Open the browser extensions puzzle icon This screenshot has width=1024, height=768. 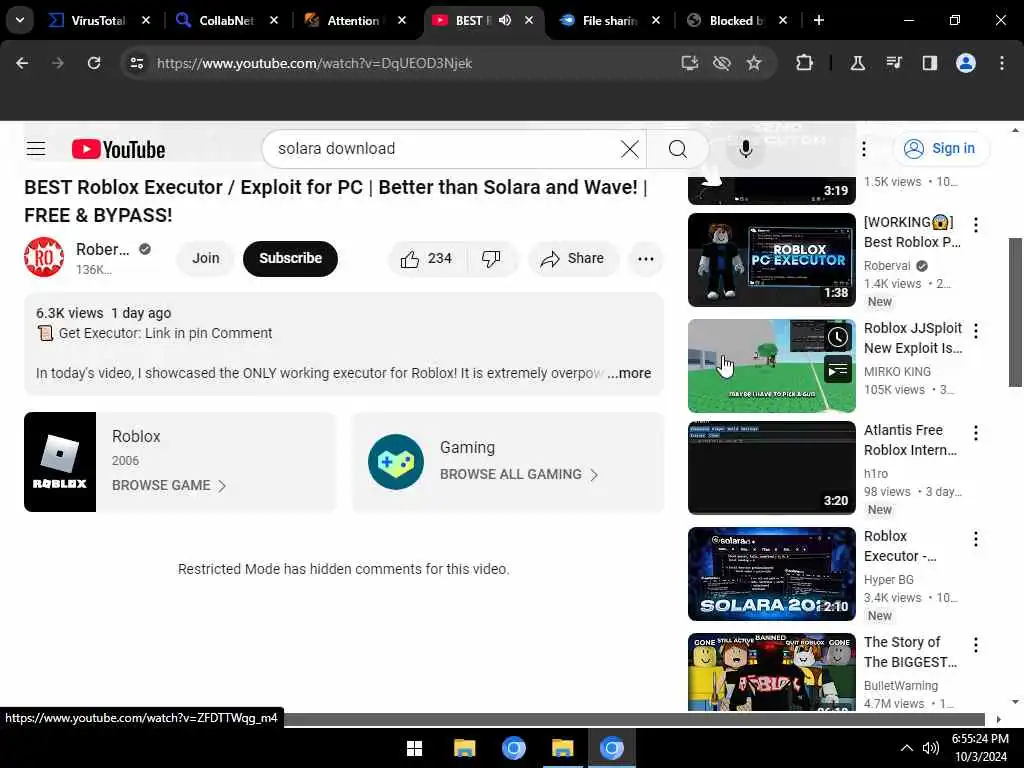point(804,63)
